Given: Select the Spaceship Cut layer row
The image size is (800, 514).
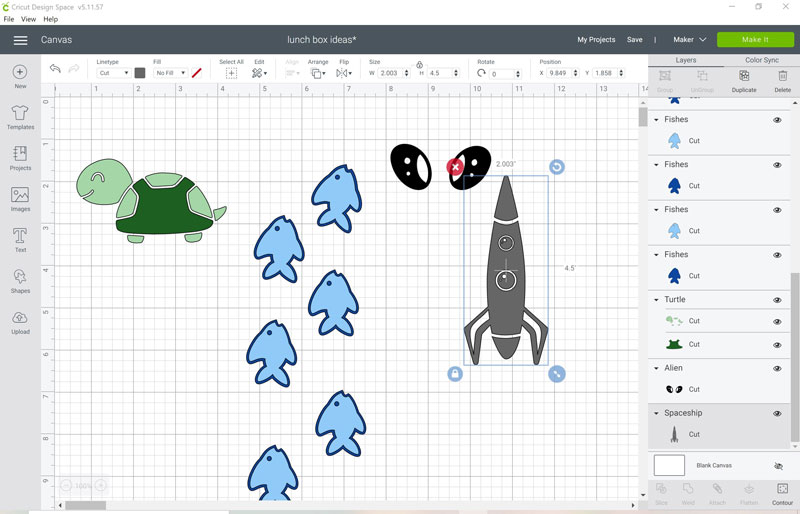Looking at the screenshot, I should (719, 434).
